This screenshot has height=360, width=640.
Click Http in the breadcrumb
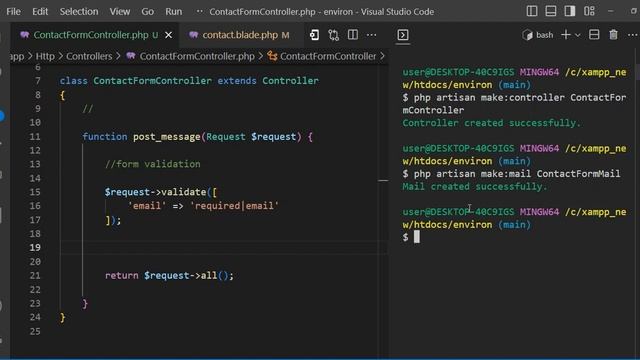click(x=45, y=56)
